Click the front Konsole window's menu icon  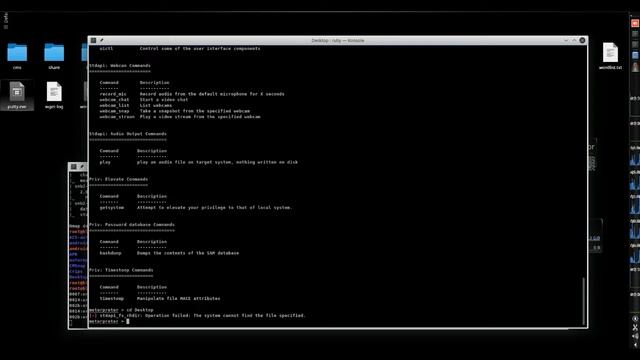tap(93, 40)
